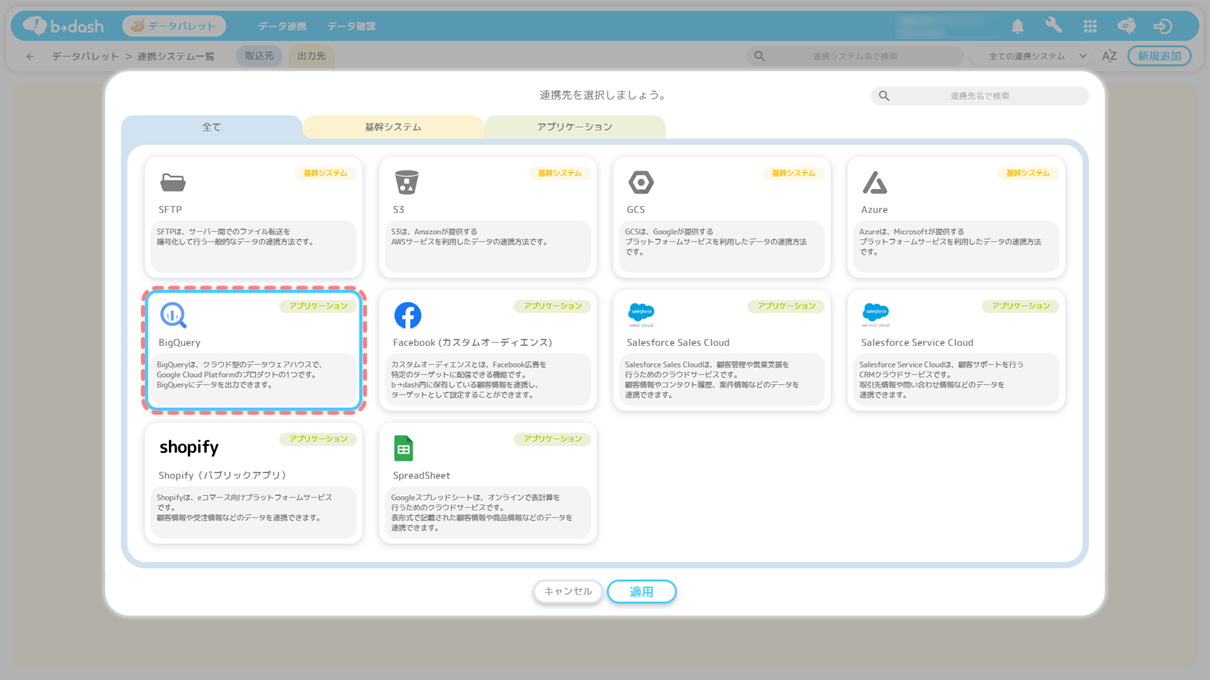This screenshot has height=680, width=1210.
Task: Open the データパレット header tab
Action: coord(174,26)
